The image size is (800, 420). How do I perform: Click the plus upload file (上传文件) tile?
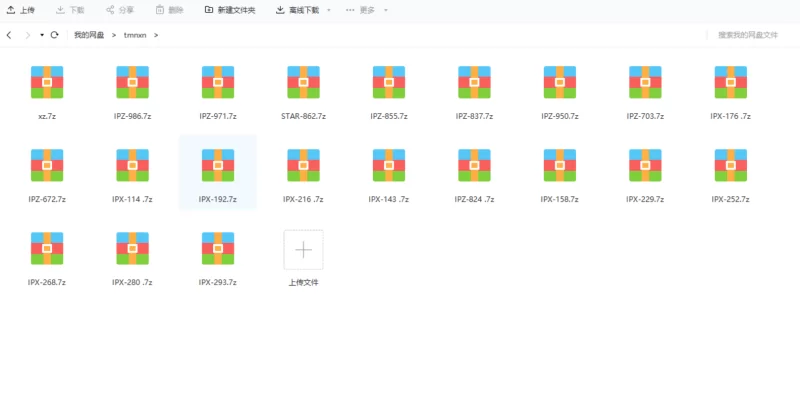click(x=304, y=250)
